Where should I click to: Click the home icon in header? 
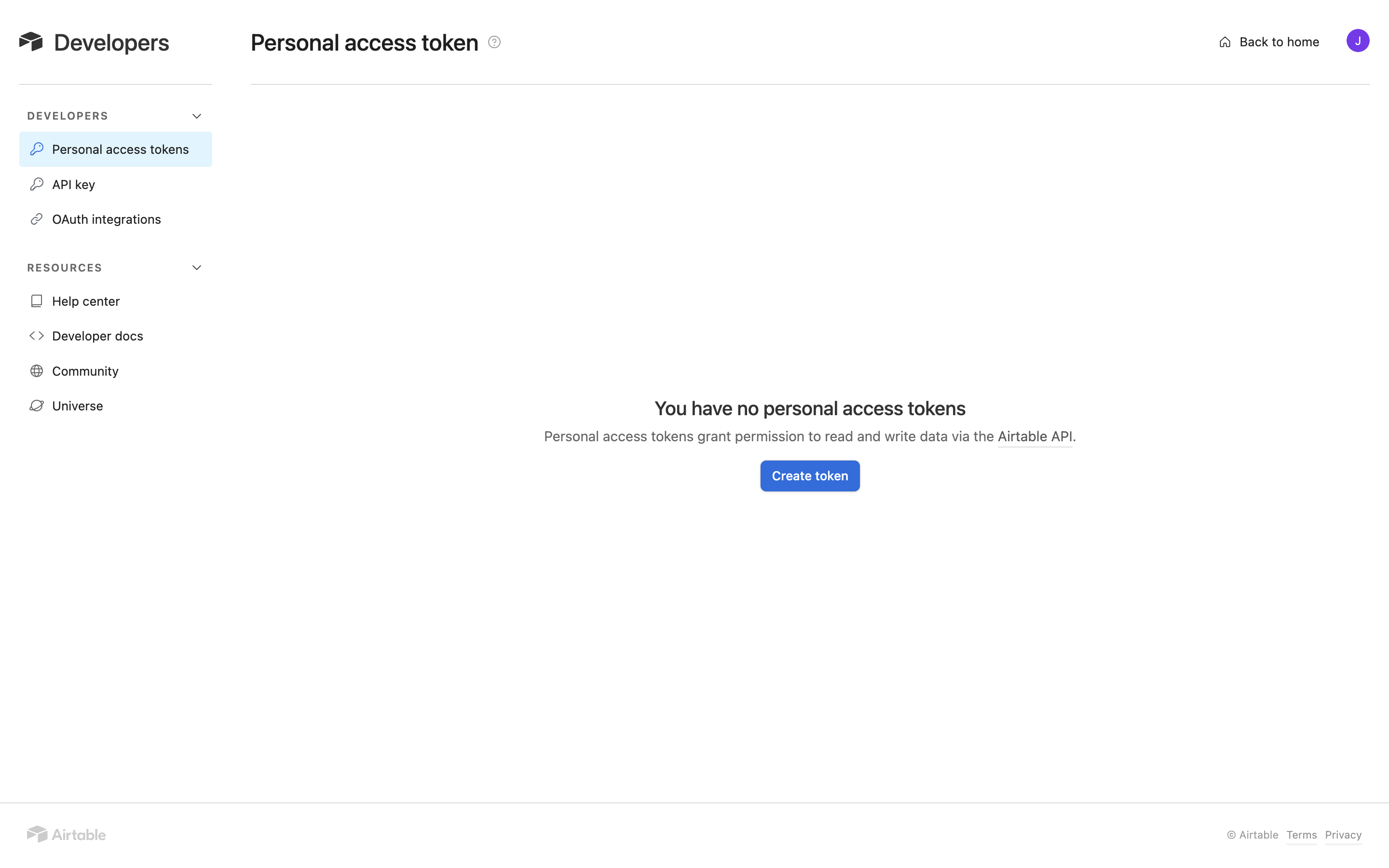pos(1225,42)
